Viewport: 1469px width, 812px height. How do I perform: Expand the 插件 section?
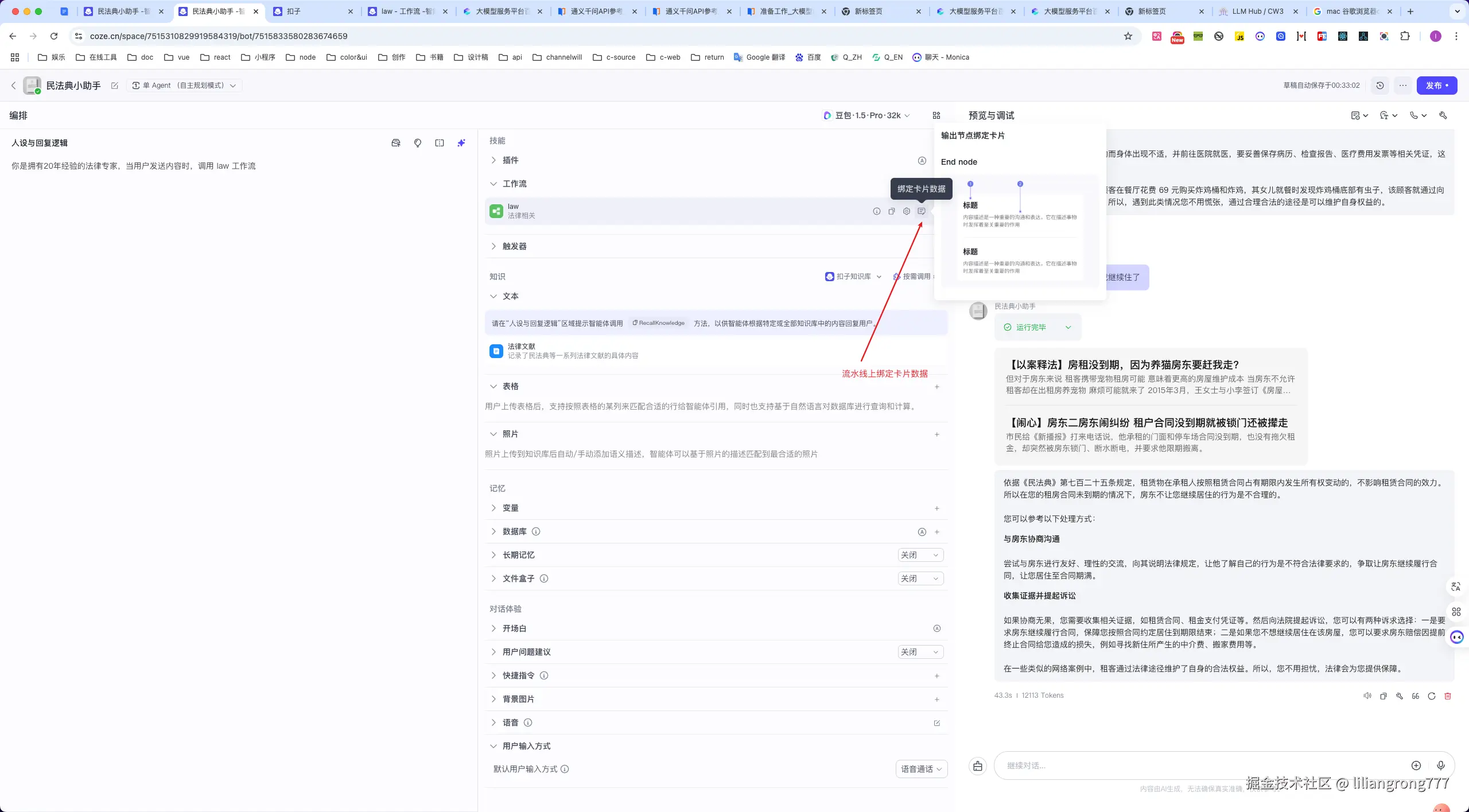pos(510,160)
